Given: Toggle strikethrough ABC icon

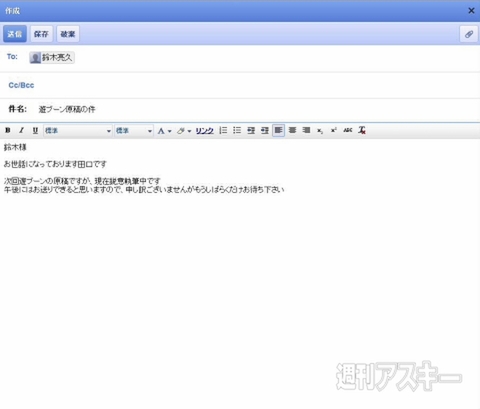Looking at the screenshot, I should [348, 130].
